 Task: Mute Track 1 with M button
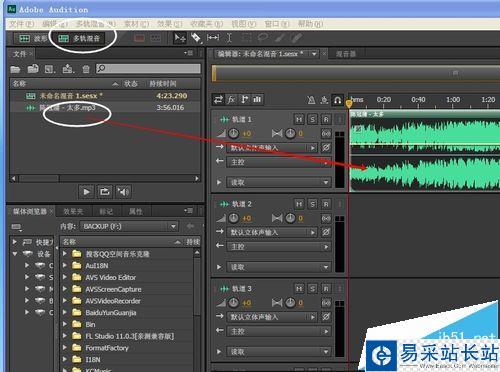pos(299,119)
